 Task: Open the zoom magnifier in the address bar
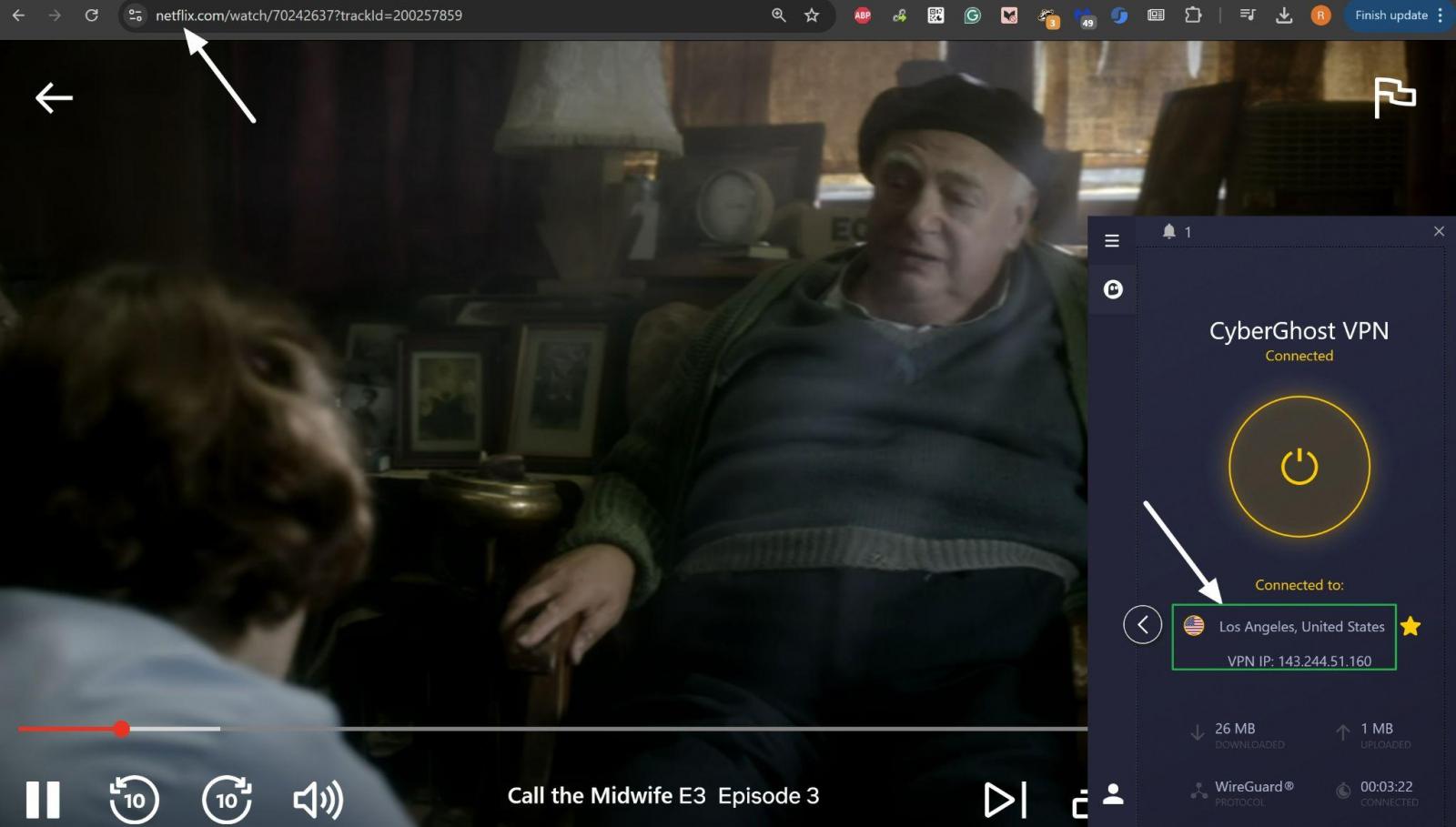(776, 15)
